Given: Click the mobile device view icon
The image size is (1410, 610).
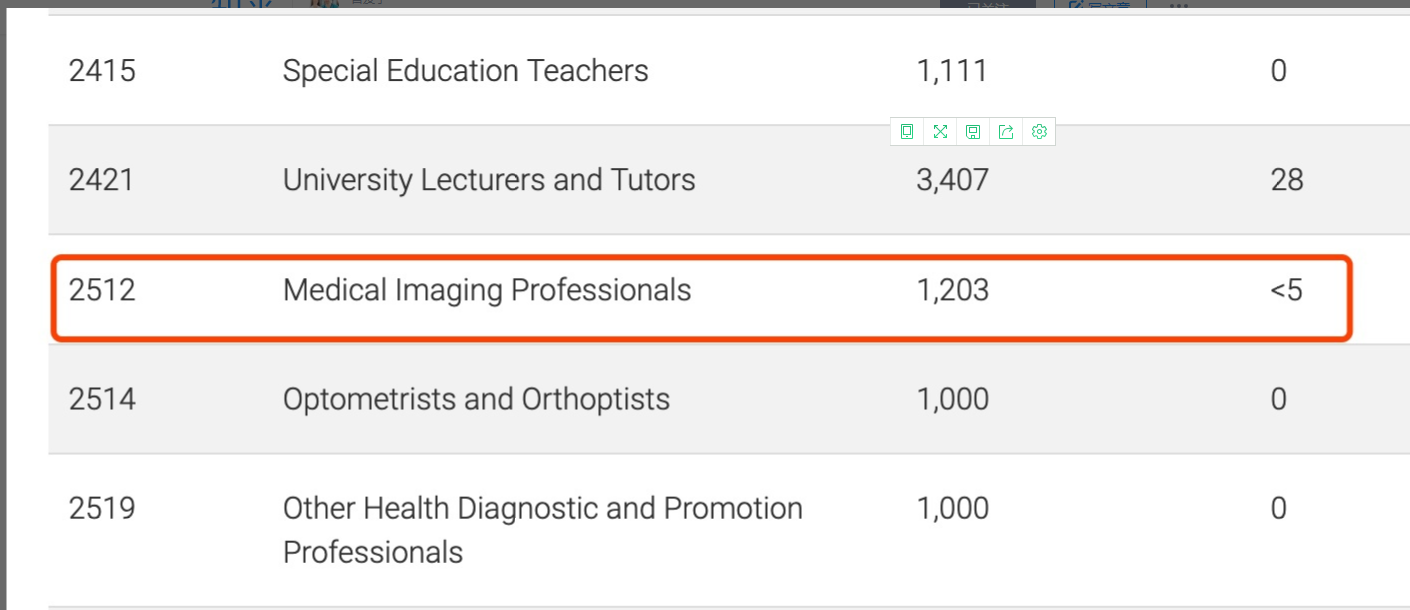Looking at the screenshot, I should click(x=907, y=132).
